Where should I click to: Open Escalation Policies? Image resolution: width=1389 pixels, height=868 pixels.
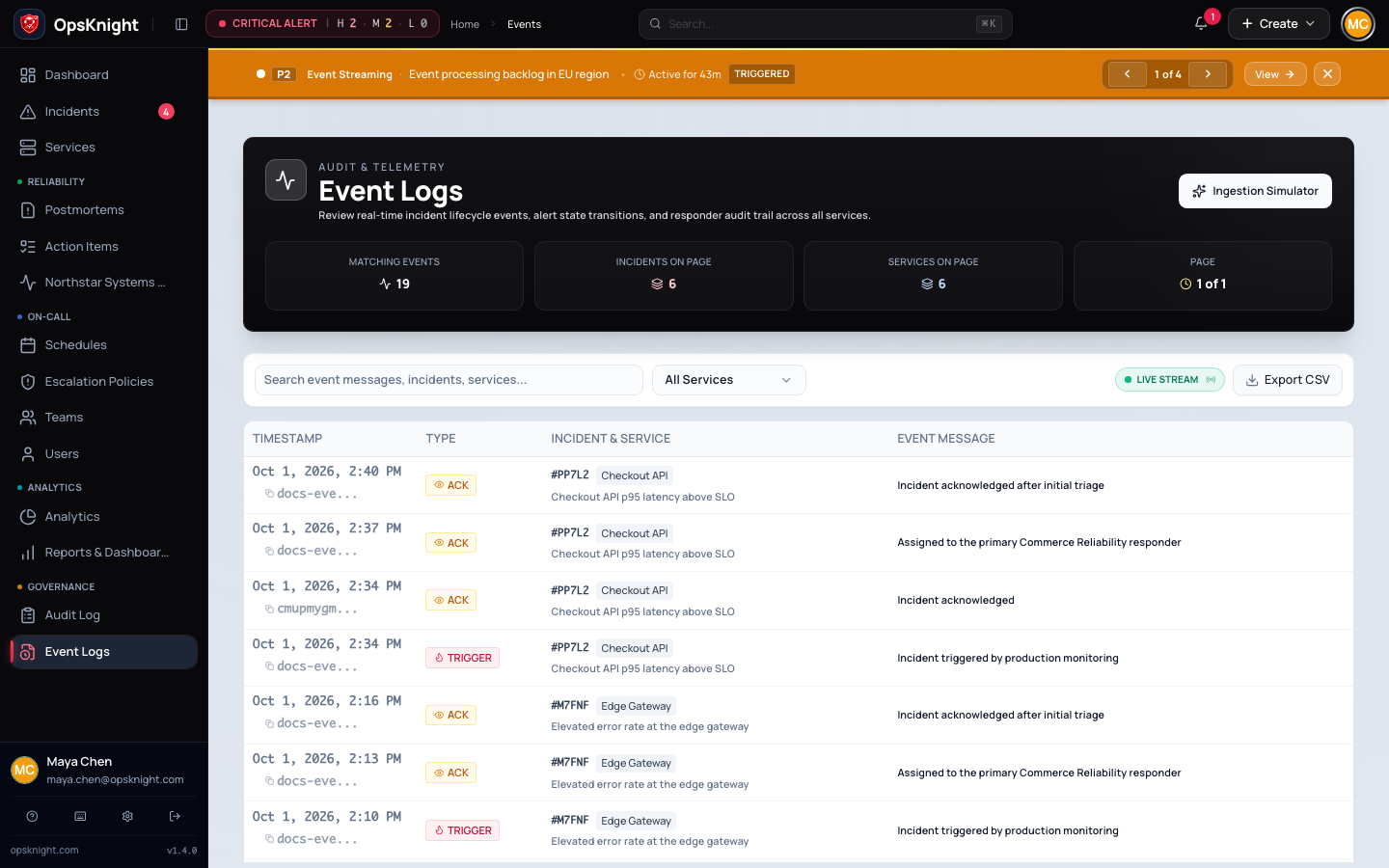coord(104,382)
